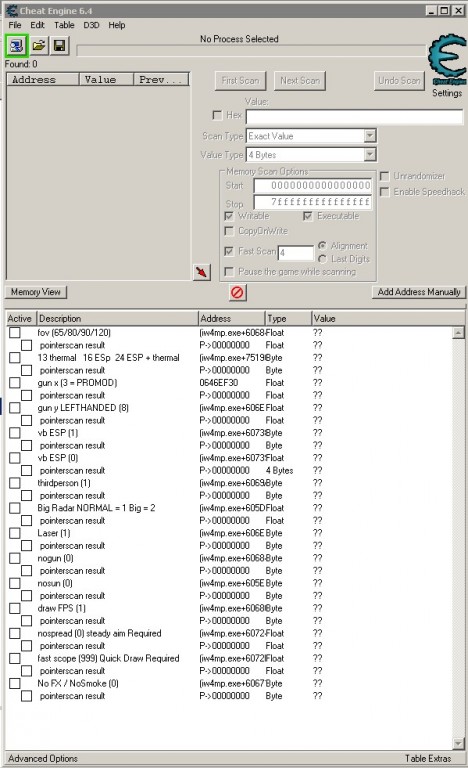Select the Alignment radio button

pyautogui.click(x=322, y=245)
